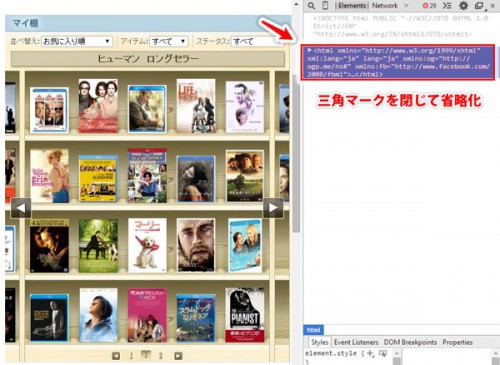Show the console drawer icon
Viewport: 500px width, 365px height.
click(x=447, y=6)
